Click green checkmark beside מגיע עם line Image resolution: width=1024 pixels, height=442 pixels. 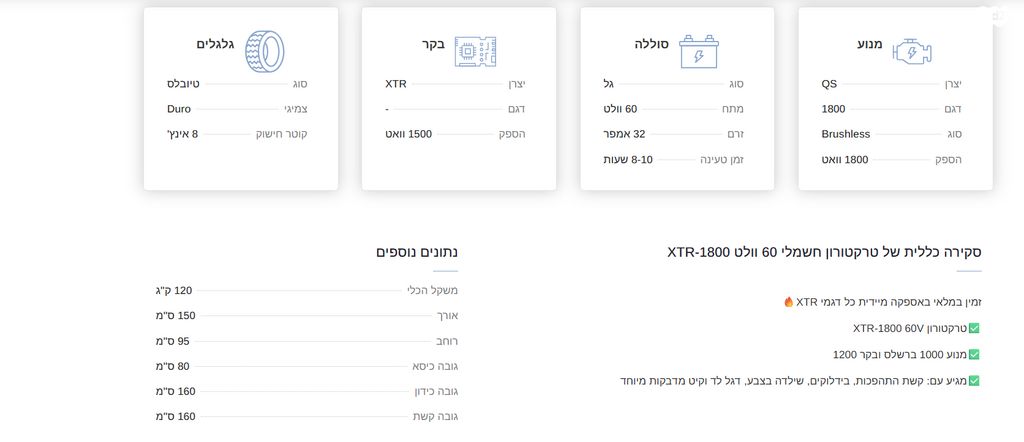point(974,381)
